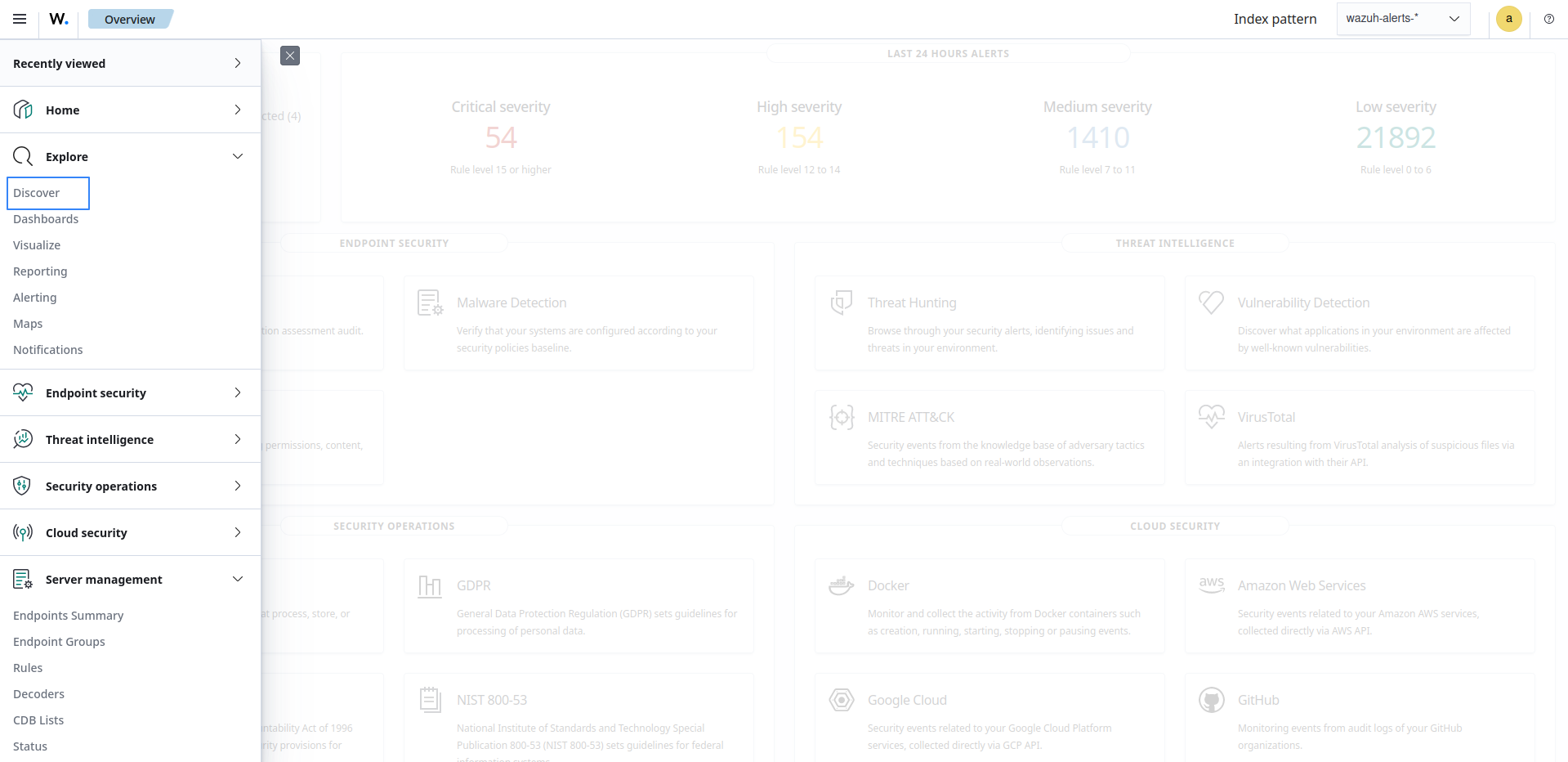
Task: Open Discover in Explore menu
Action: [37, 193]
